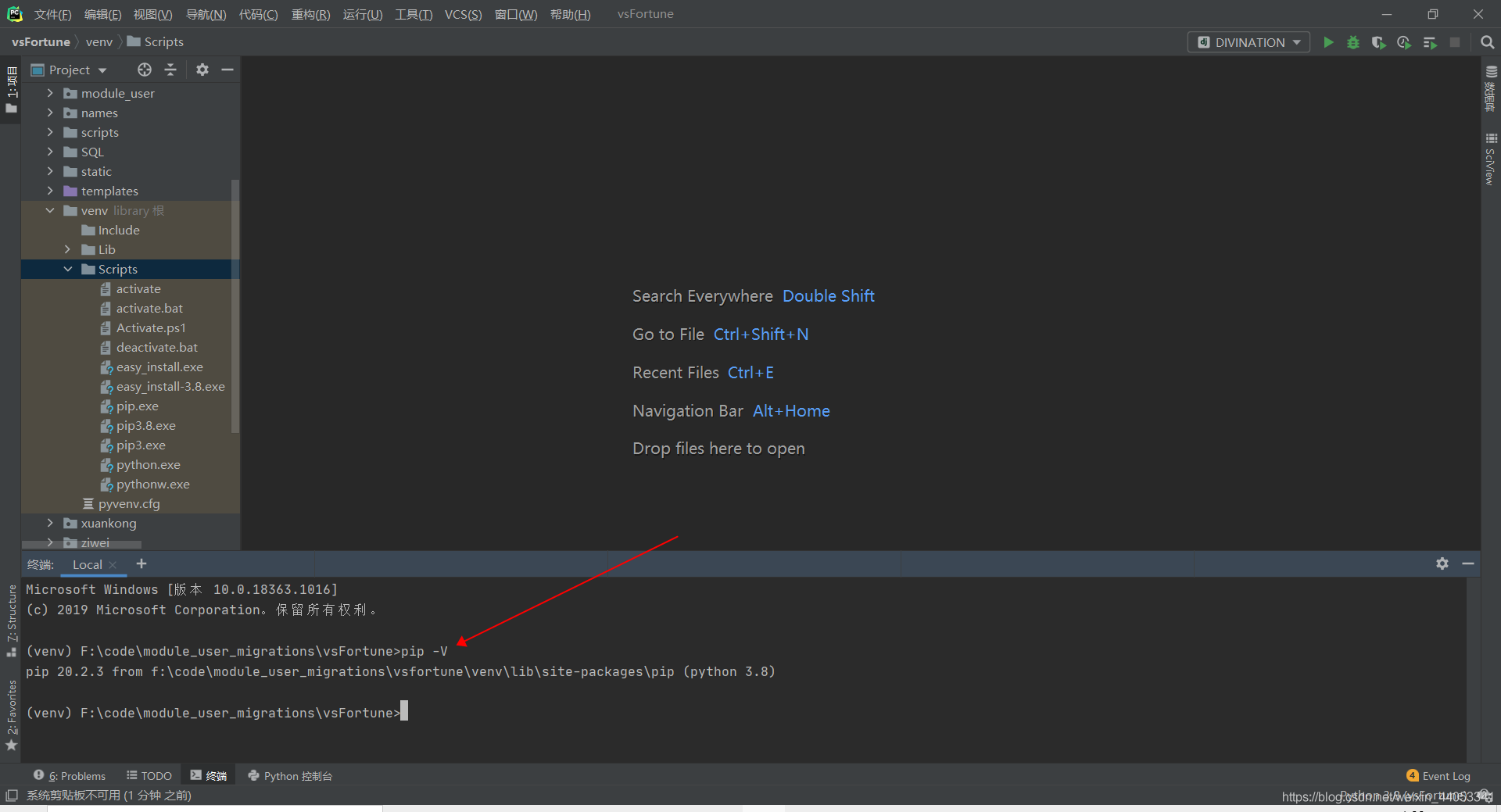The image size is (1501, 812).
Task: Open Search Everywhere magnifier icon
Action: point(1487,42)
